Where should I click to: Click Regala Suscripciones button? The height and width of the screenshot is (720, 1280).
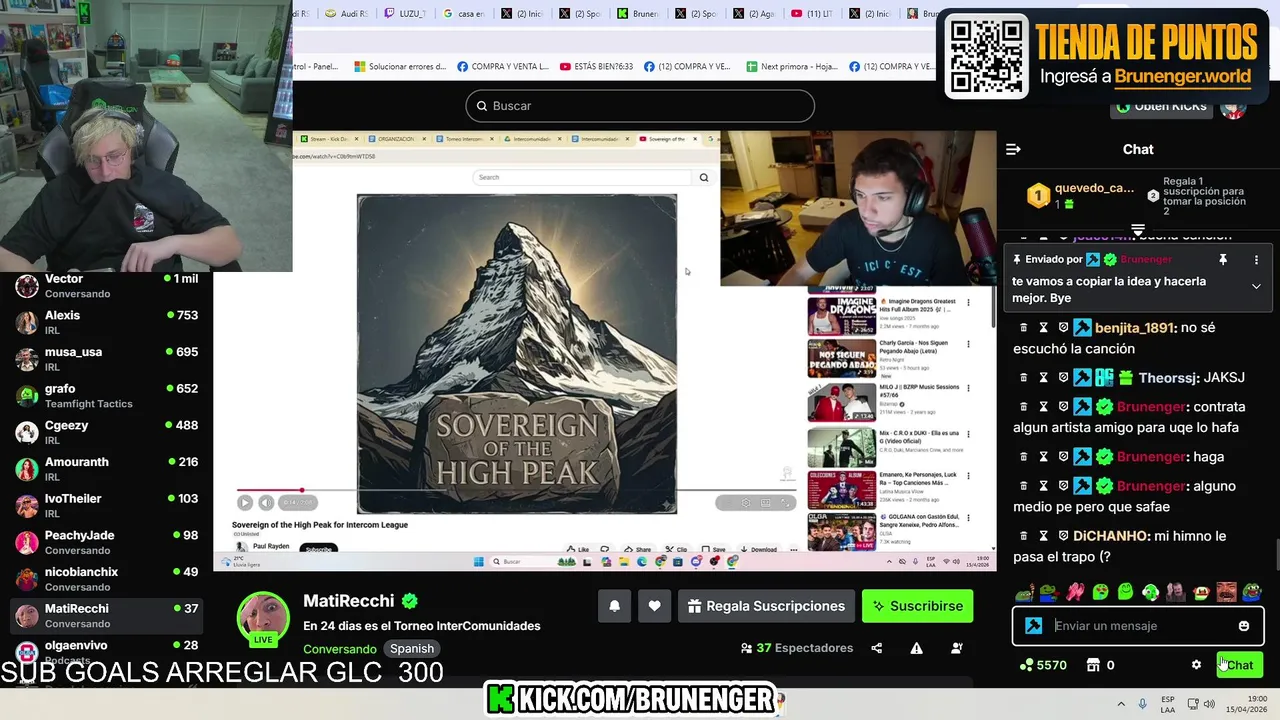[766, 606]
